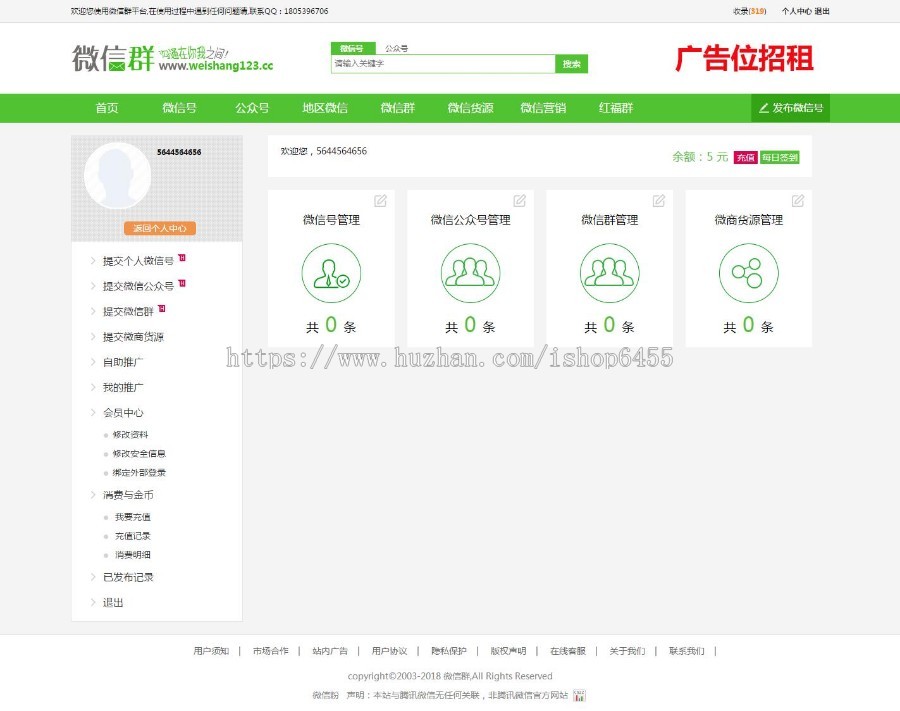Collapse the 会员中心 chevron
Viewport: 900px width, 711px height.
[93, 412]
